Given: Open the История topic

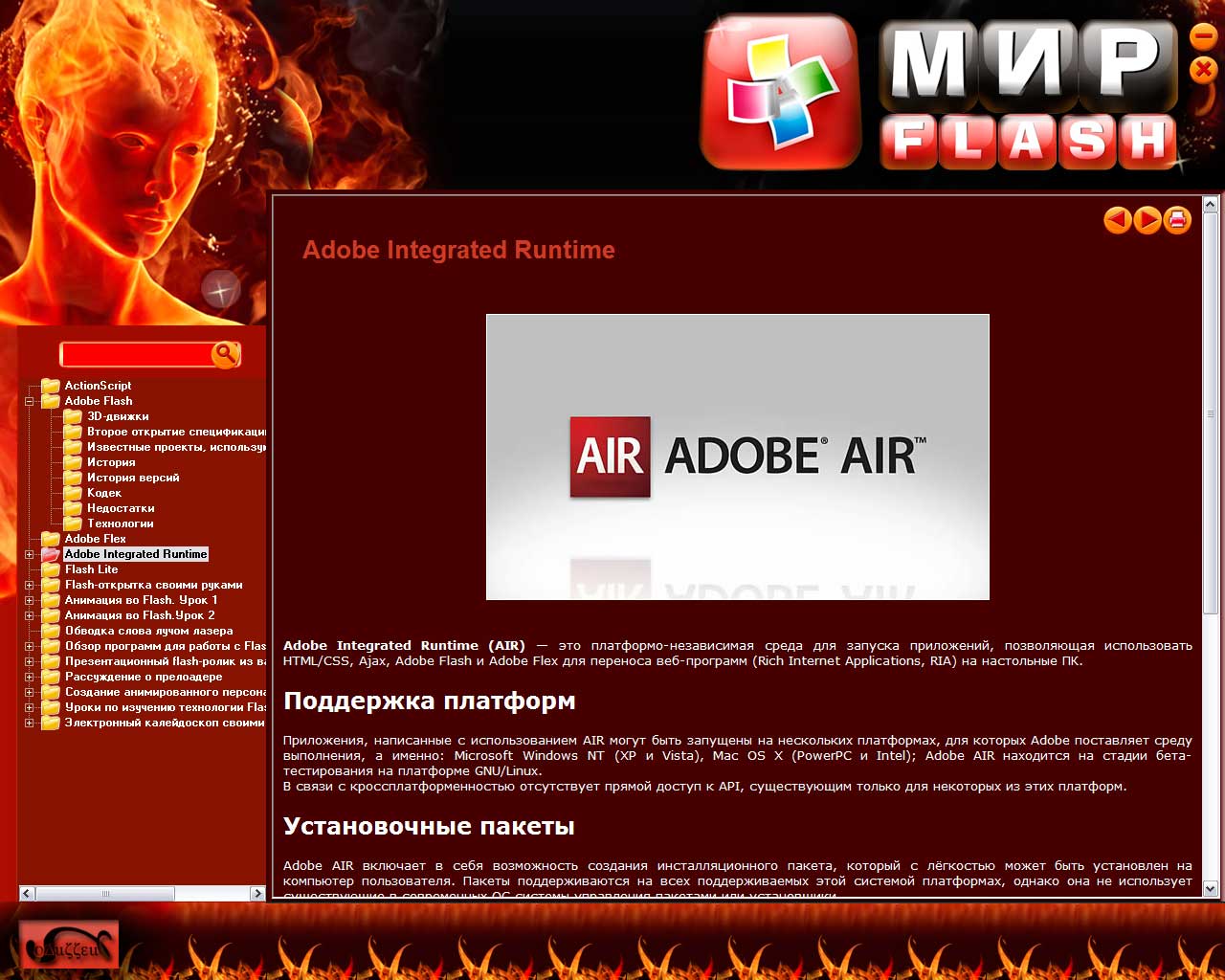Looking at the screenshot, I should pos(111,462).
